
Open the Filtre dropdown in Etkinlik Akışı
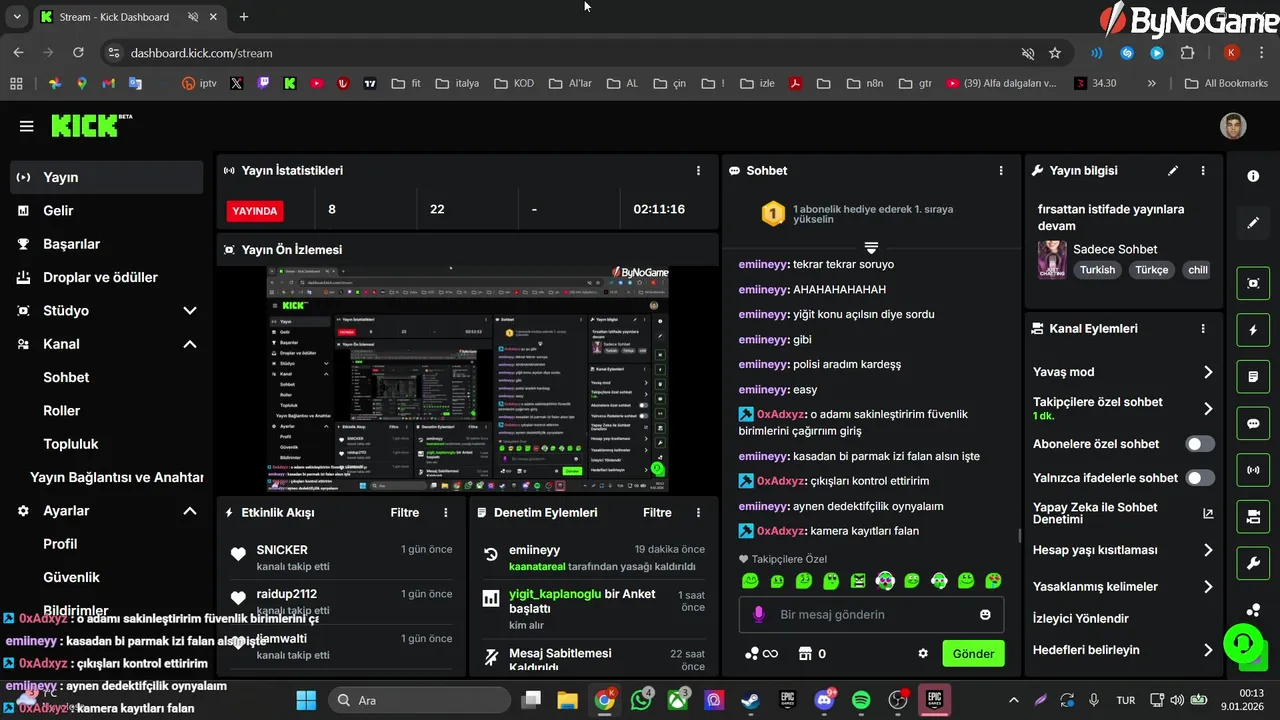[405, 513]
